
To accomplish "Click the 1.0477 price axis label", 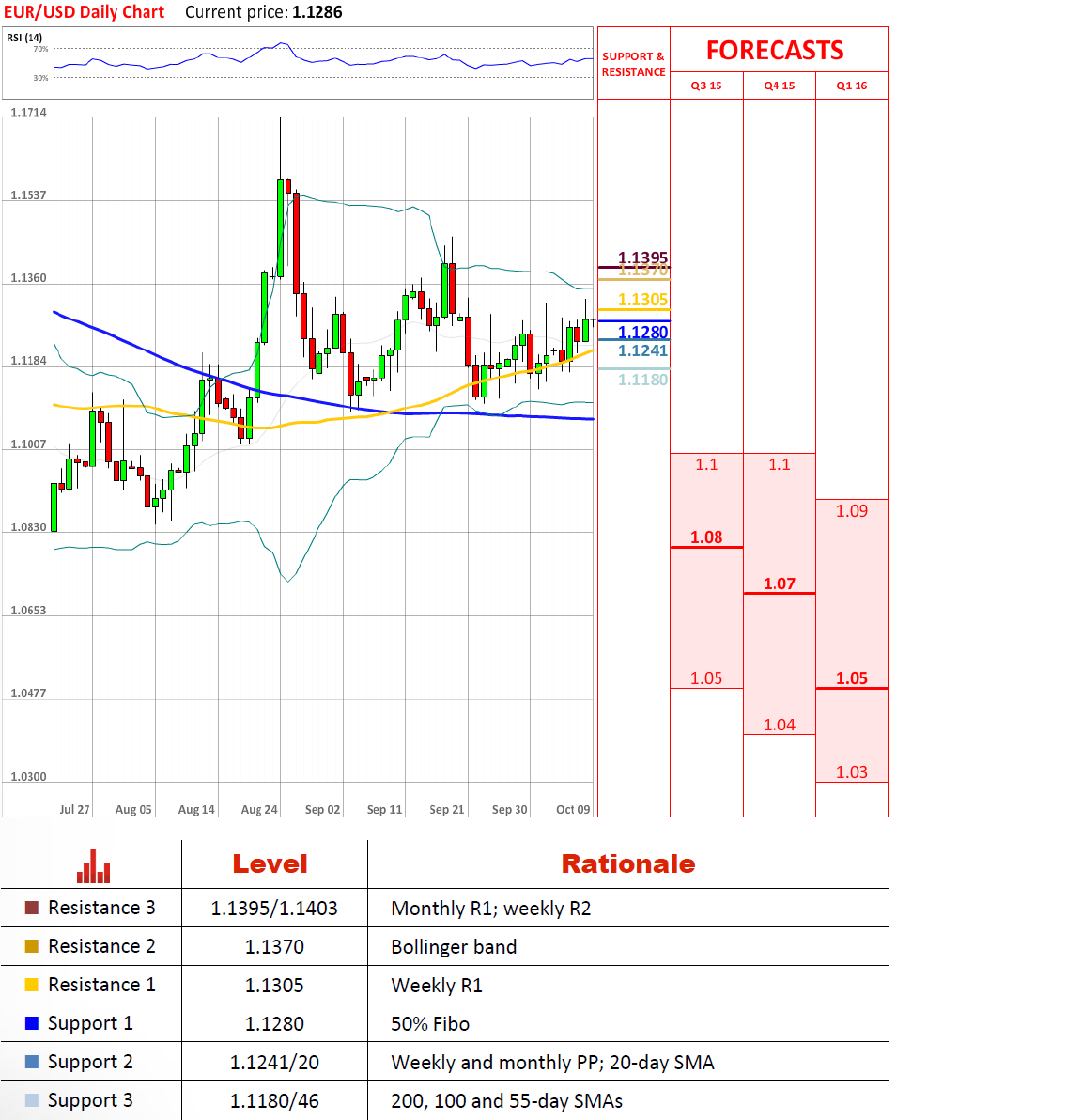I will [x=28, y=692].
